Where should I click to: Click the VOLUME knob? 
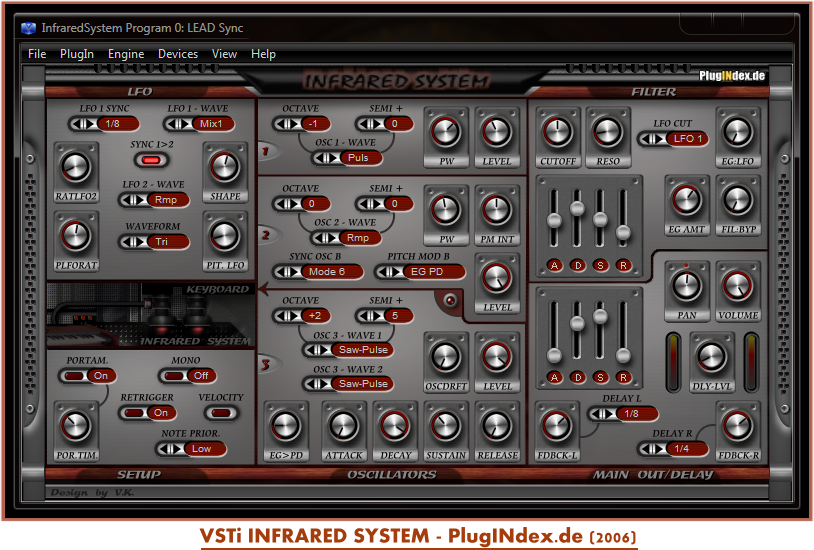coord(738,287)
